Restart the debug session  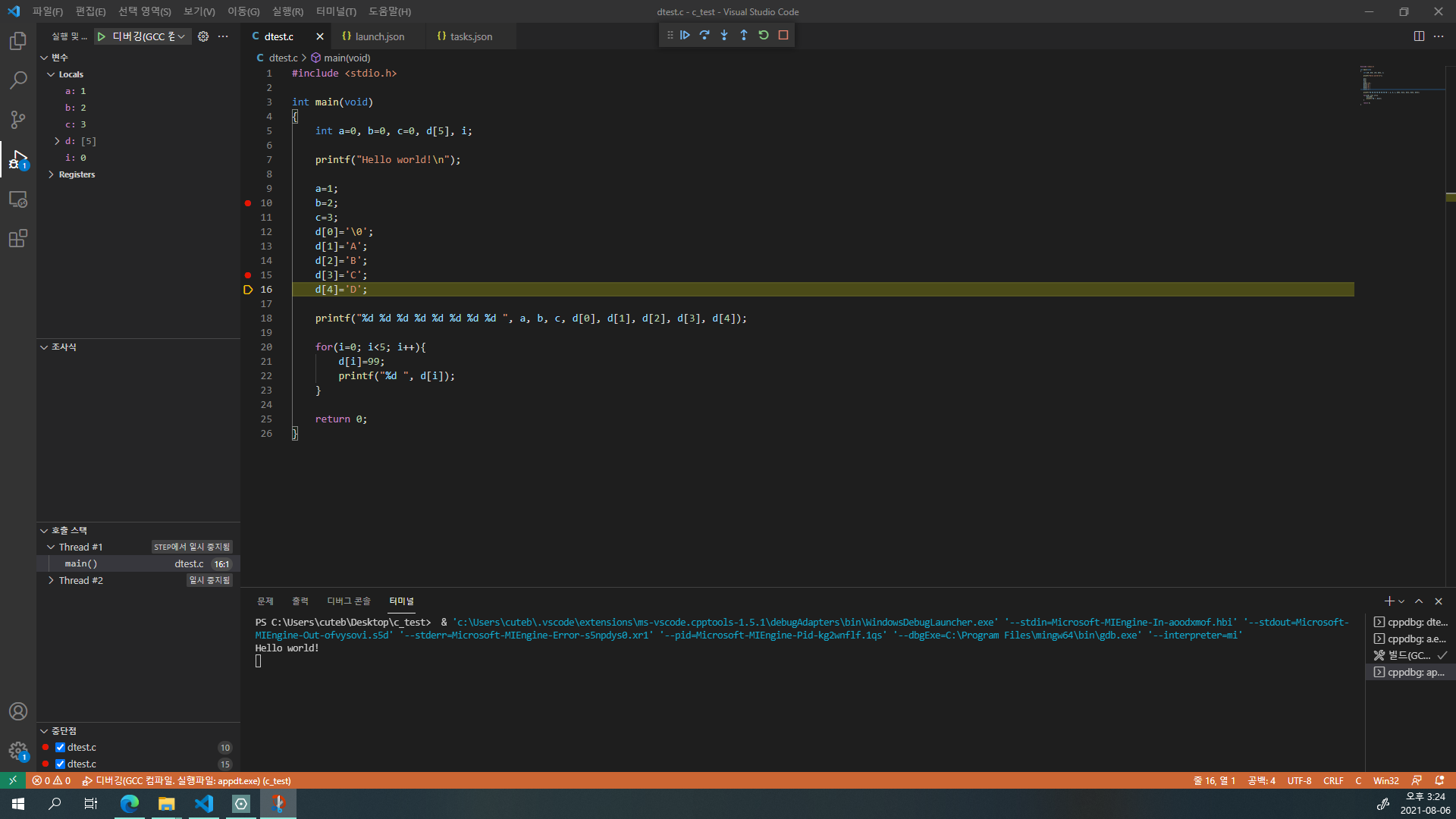pos(764,35)
